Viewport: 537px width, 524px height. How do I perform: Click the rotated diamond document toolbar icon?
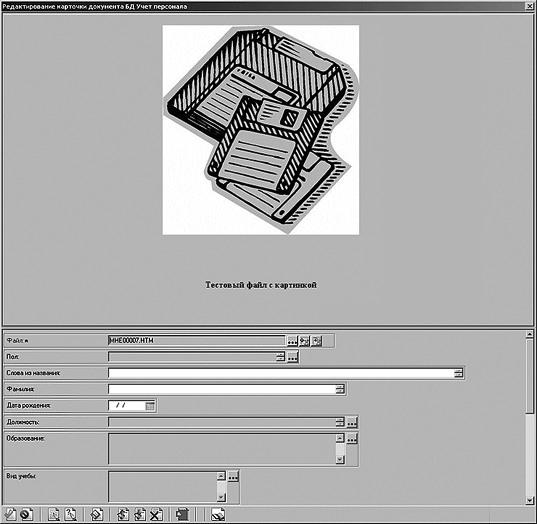click(96, 514)
